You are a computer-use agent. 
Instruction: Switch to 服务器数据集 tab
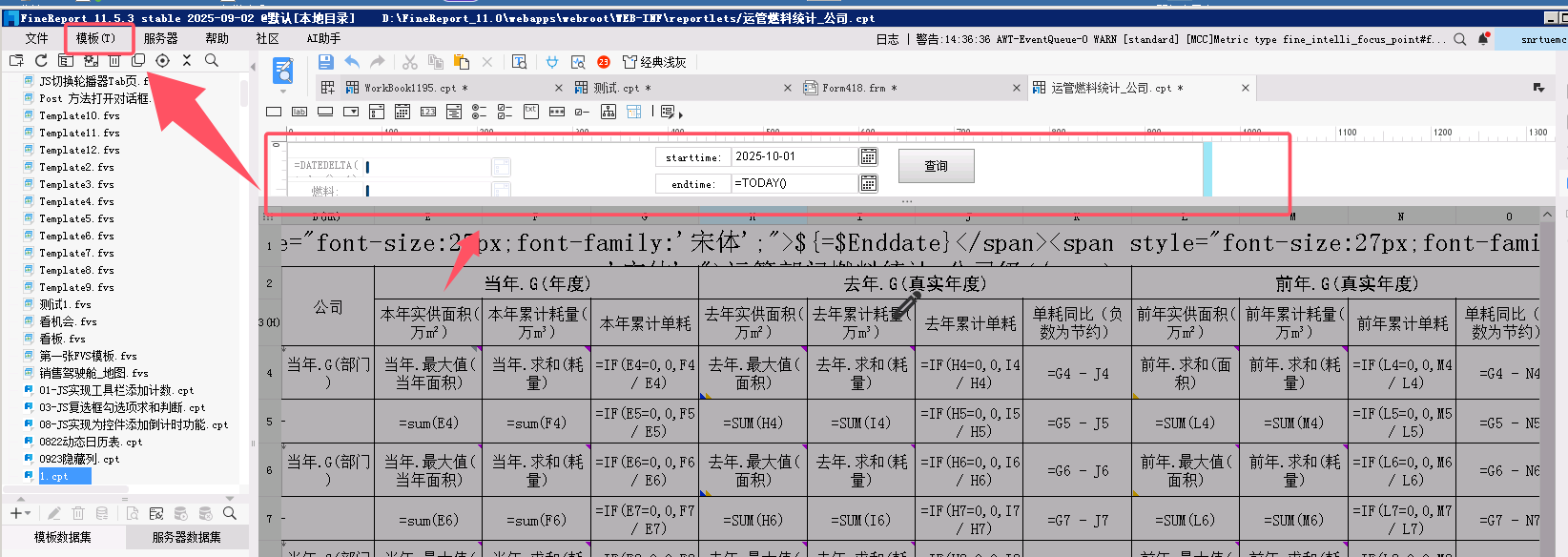click(187, 537)
